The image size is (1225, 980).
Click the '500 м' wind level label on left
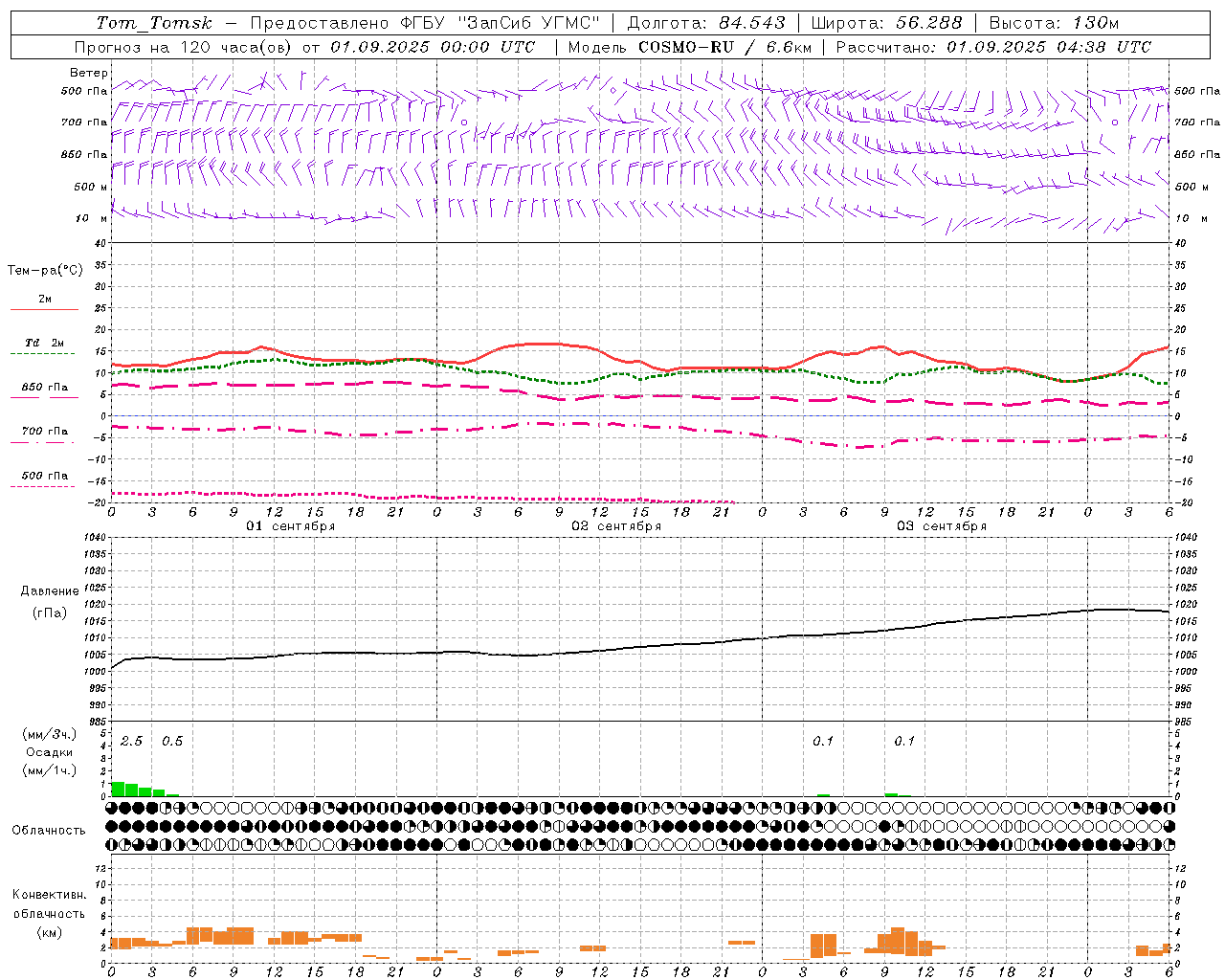pyautogui.click(x=91, y=187)
